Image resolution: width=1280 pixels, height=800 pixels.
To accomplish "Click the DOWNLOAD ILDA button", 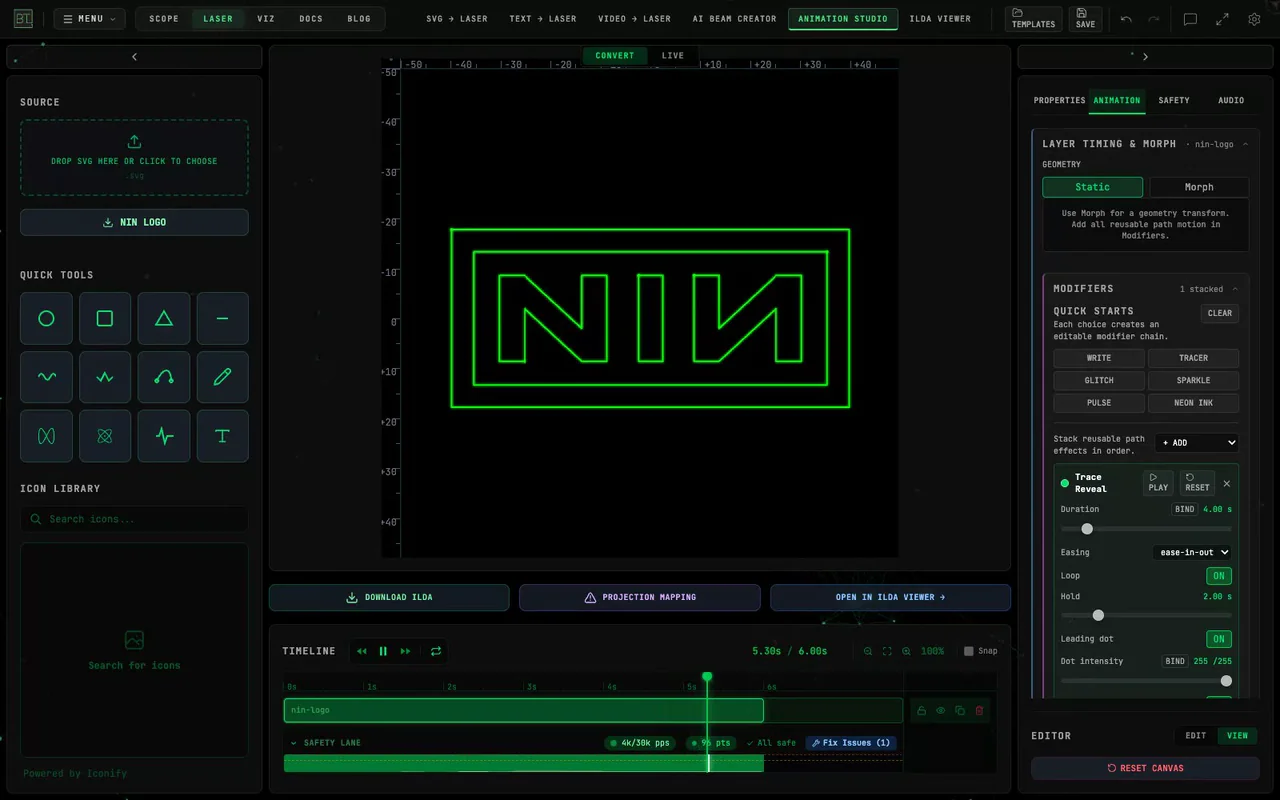I will [389, 597].
